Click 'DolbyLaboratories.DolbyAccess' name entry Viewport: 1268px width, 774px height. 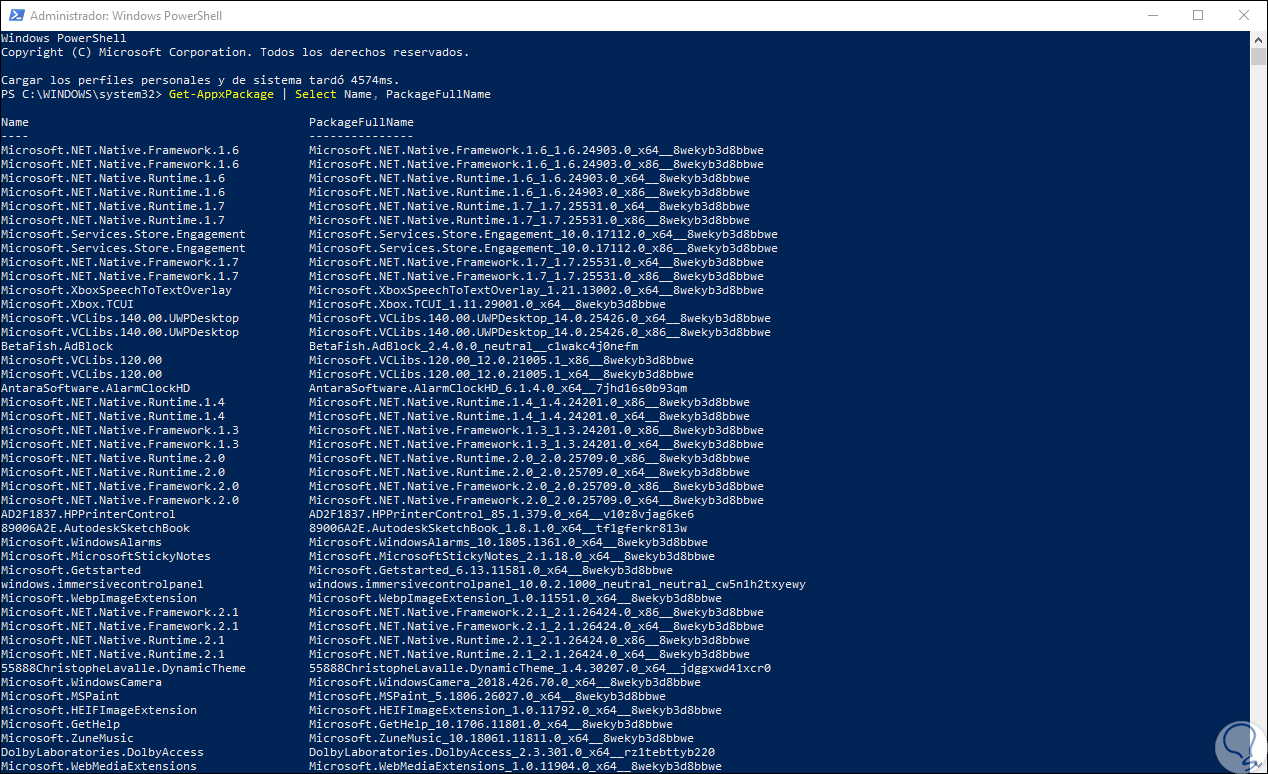tap(102, 752)
